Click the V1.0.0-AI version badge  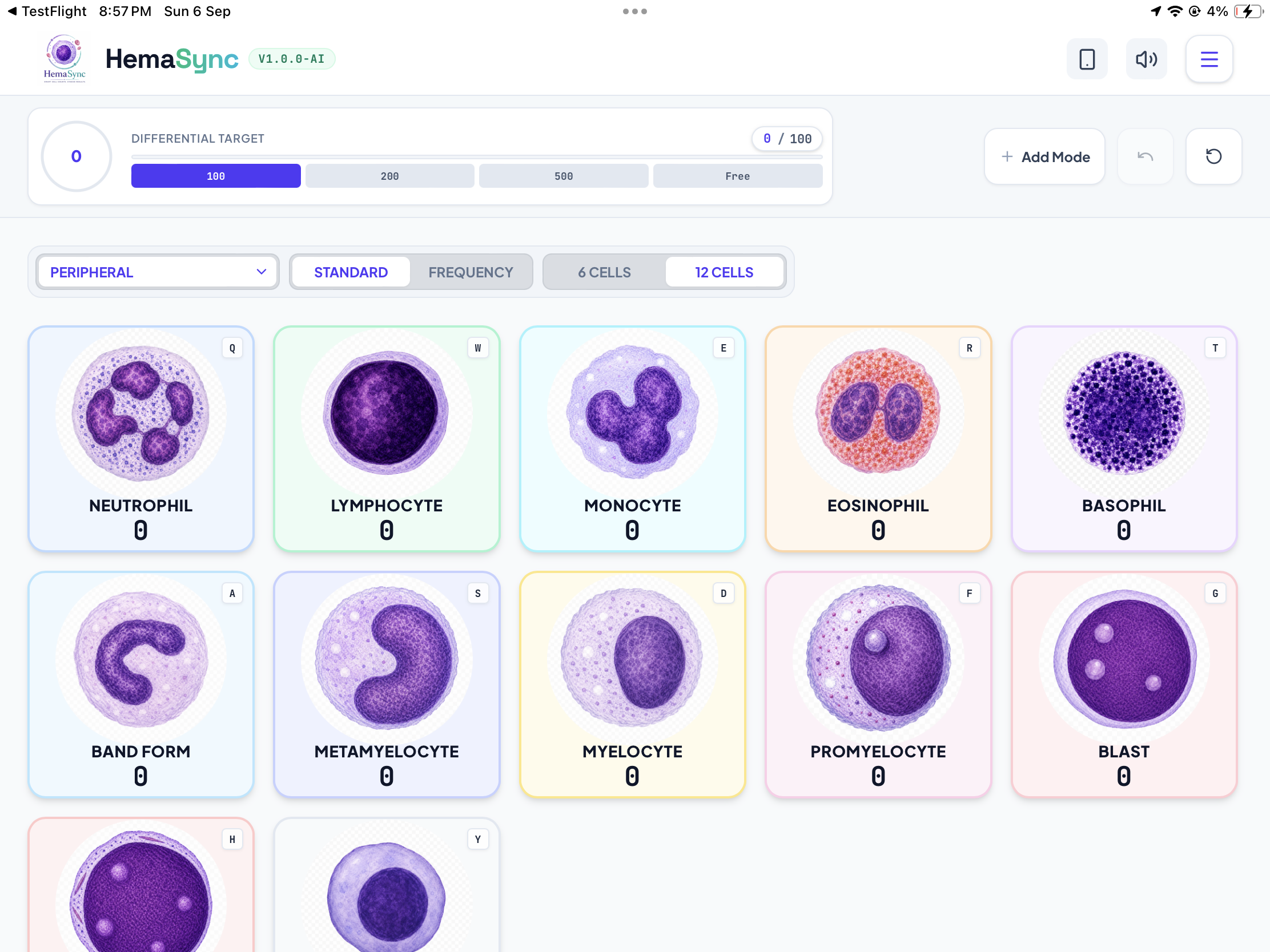pos(292,59)
